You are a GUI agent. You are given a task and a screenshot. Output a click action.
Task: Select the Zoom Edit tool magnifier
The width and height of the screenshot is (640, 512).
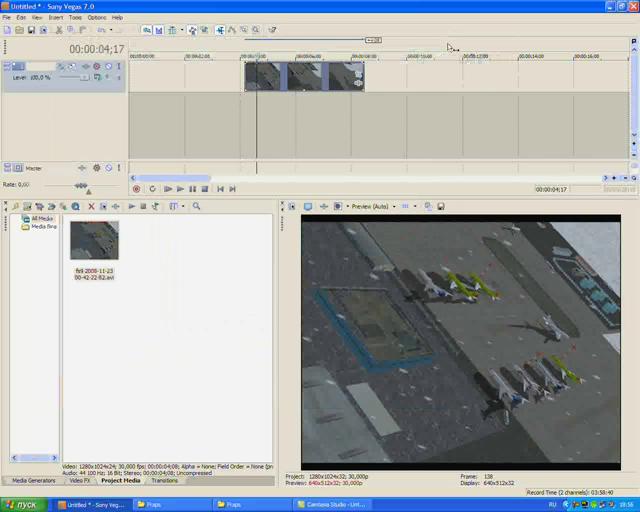pos(256,30)
